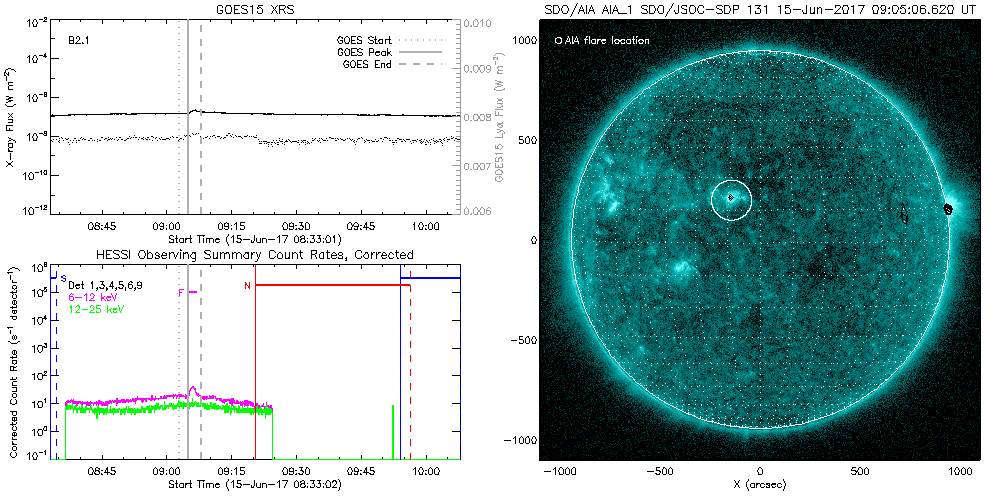The image size is (1000, 500).
Task: Click the black contour blob at the right solar limb
Action: point(948,209)
